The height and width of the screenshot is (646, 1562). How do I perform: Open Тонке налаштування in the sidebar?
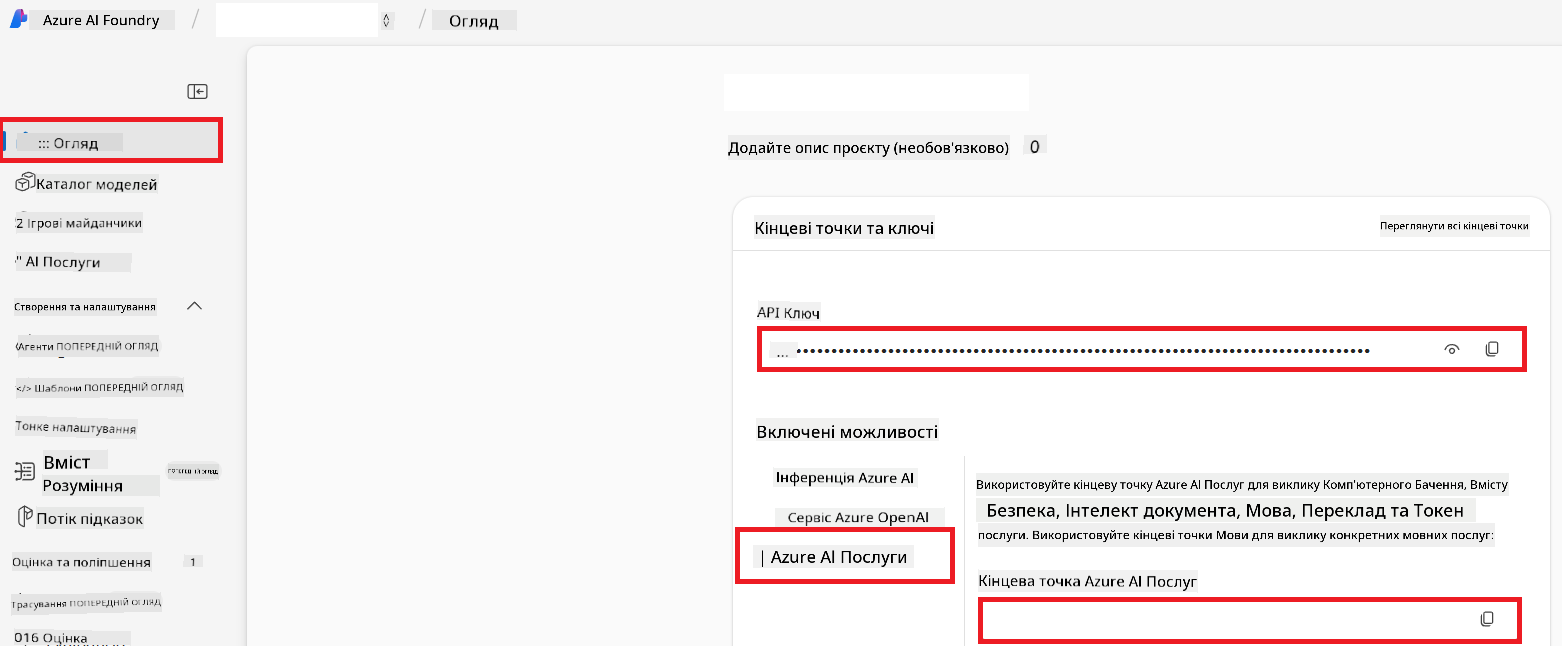coord(76,428)
